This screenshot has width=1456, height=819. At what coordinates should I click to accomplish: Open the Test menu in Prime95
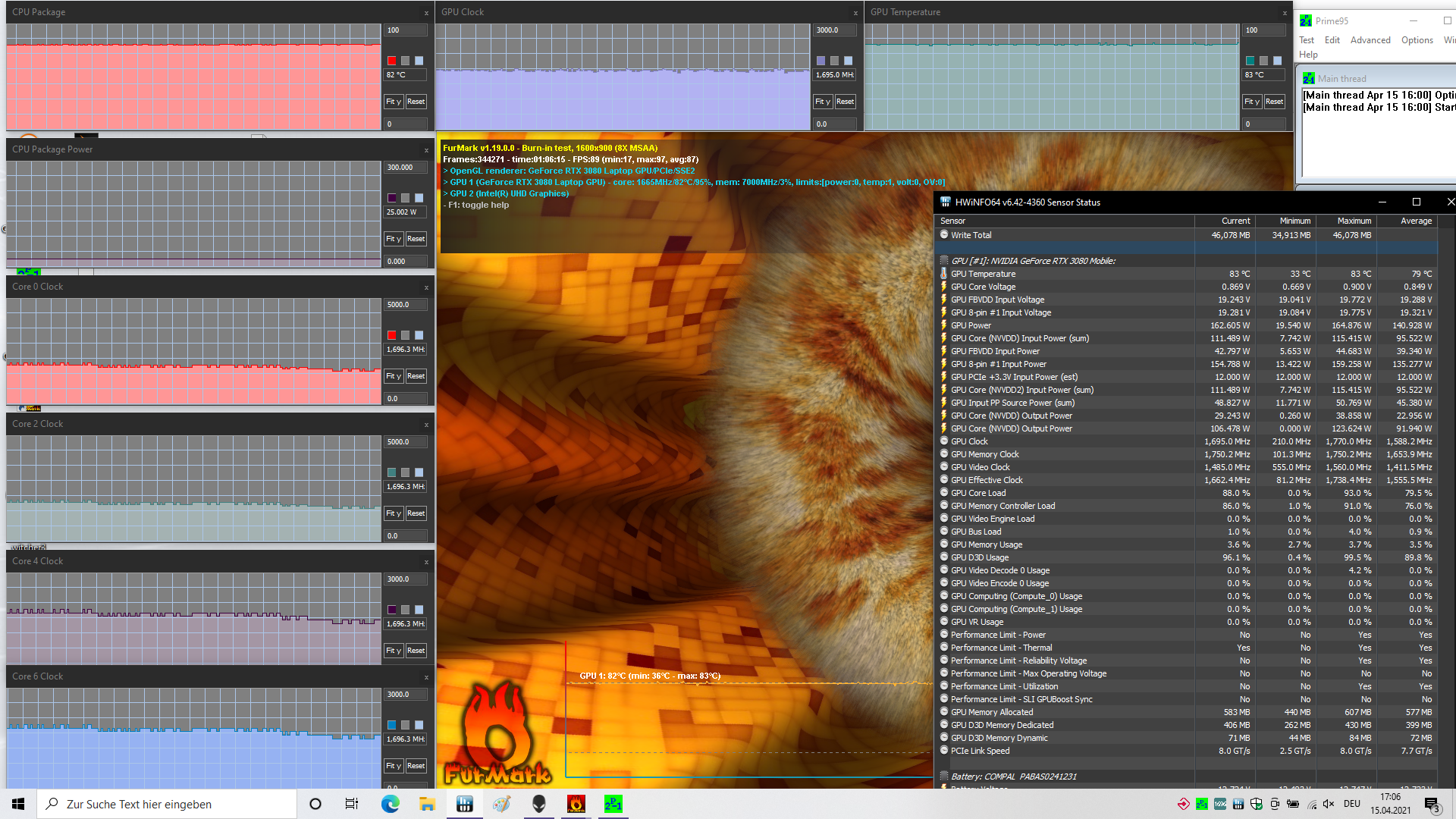[x=1307, y=40]
